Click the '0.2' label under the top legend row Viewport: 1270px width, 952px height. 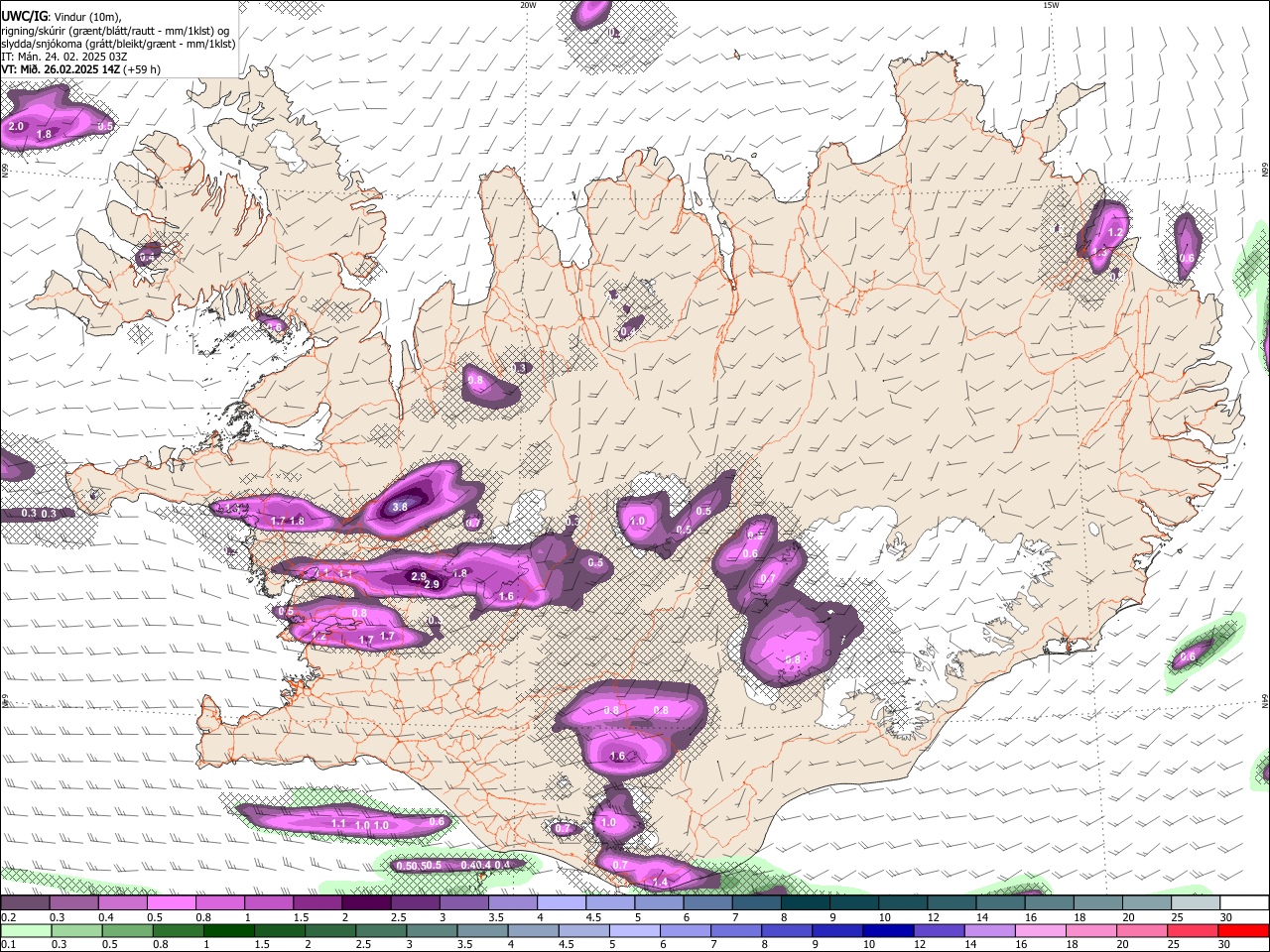point(9,917)
